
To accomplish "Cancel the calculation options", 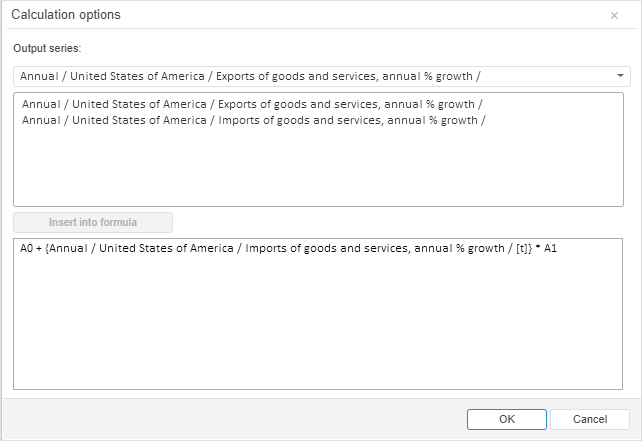I will tap(589, 419).
